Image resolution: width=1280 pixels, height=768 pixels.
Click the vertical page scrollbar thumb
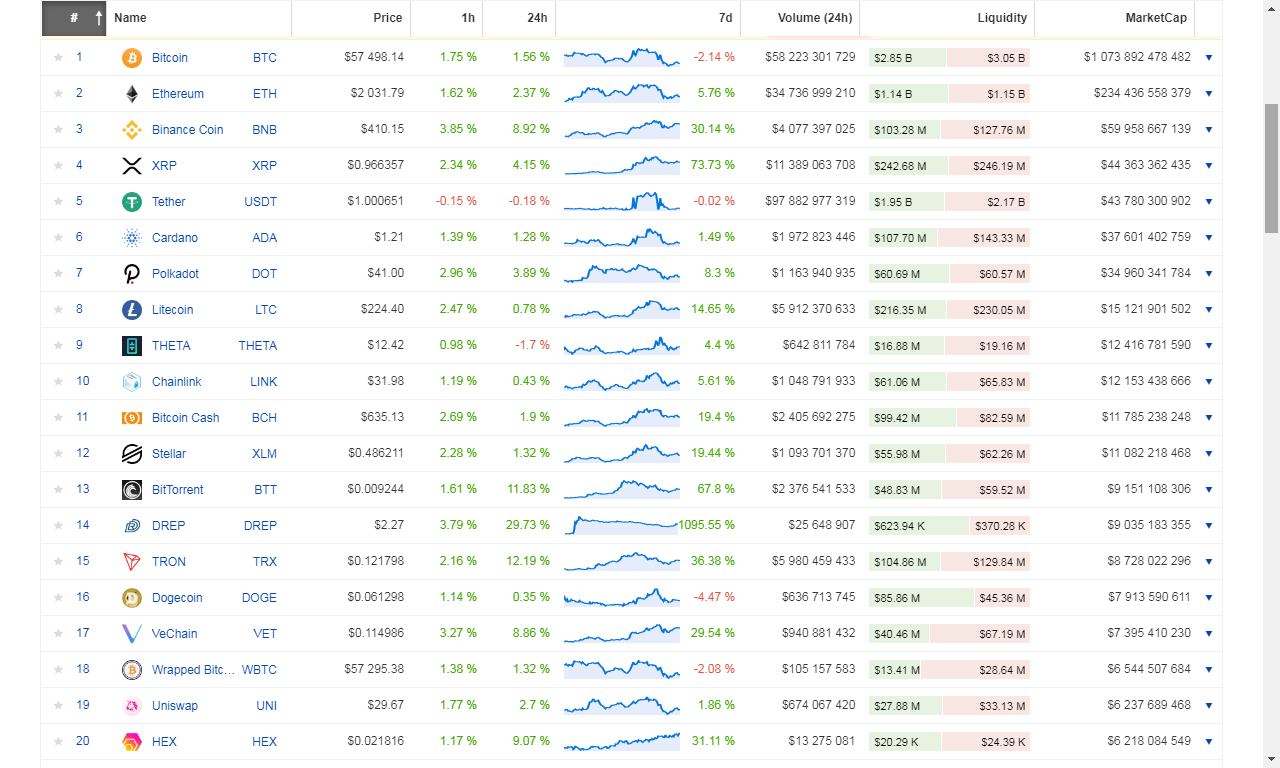click(x=1271, y=168)
